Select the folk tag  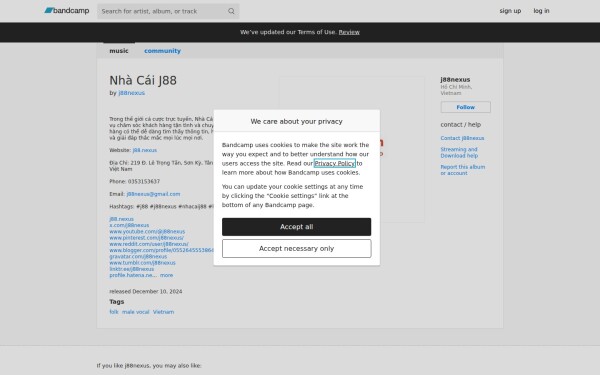click(x=114, y=312)
